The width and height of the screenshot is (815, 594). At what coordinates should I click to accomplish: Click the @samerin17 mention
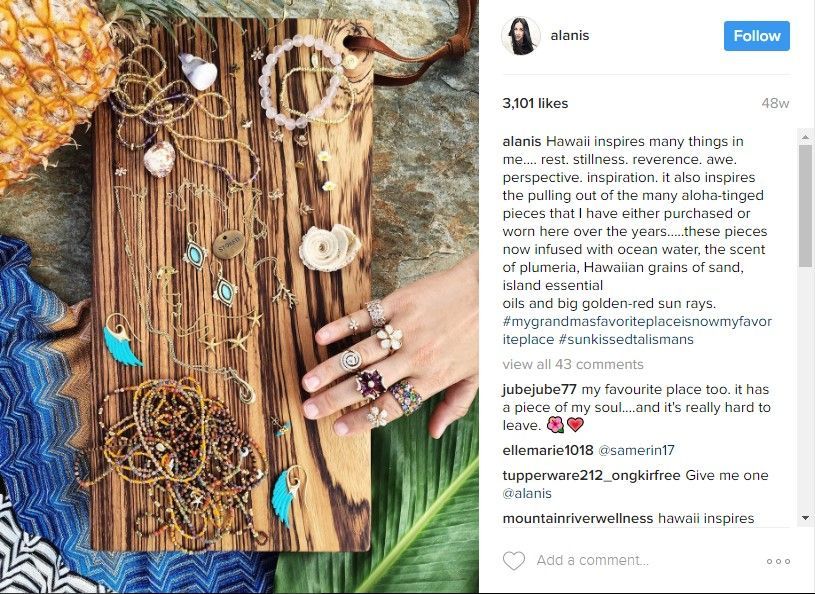pos(636,450)
